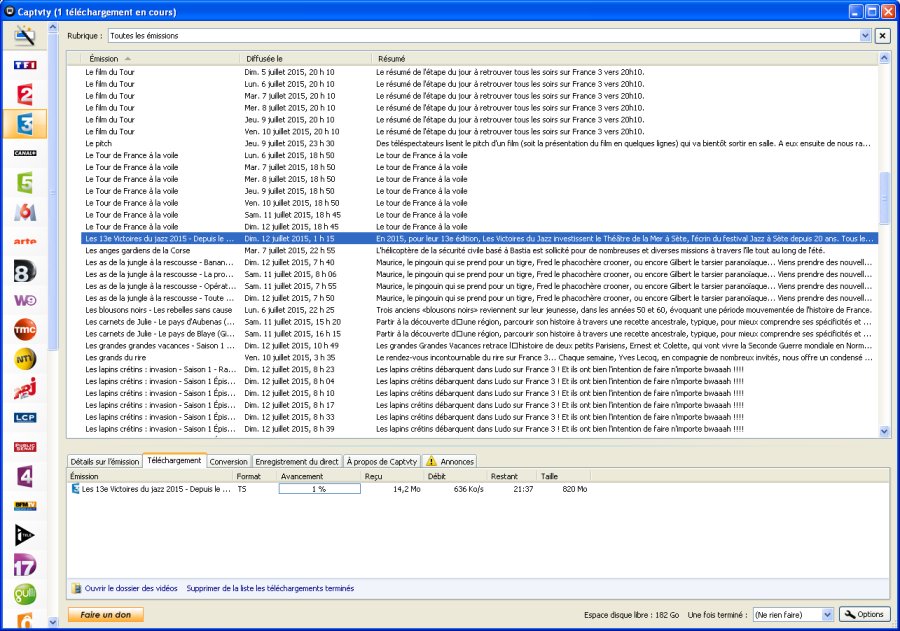
Task: Select the TF1 channel icon
Action: click(25, 66)
